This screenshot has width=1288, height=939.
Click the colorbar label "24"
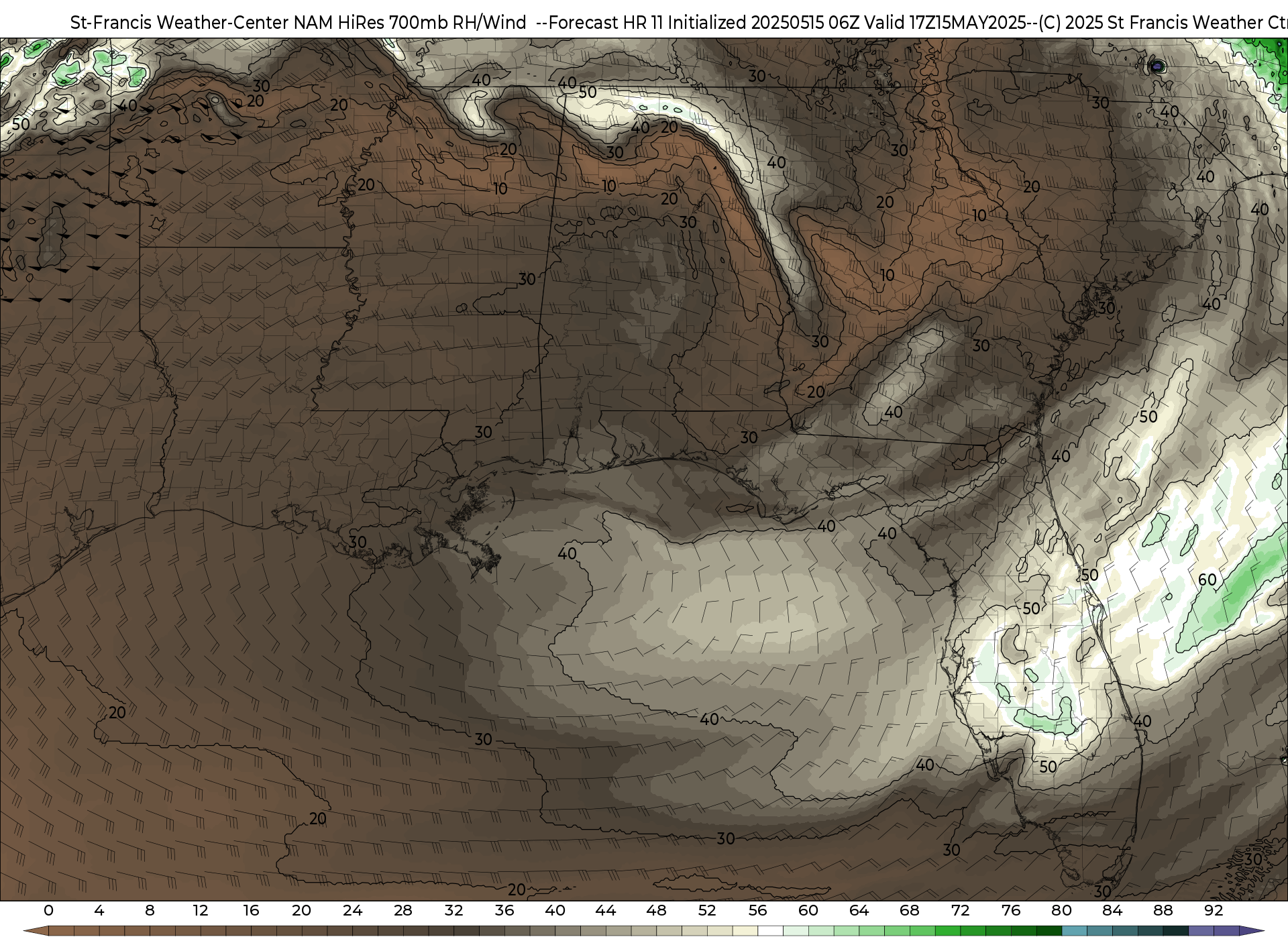click(x=352, y=911)
